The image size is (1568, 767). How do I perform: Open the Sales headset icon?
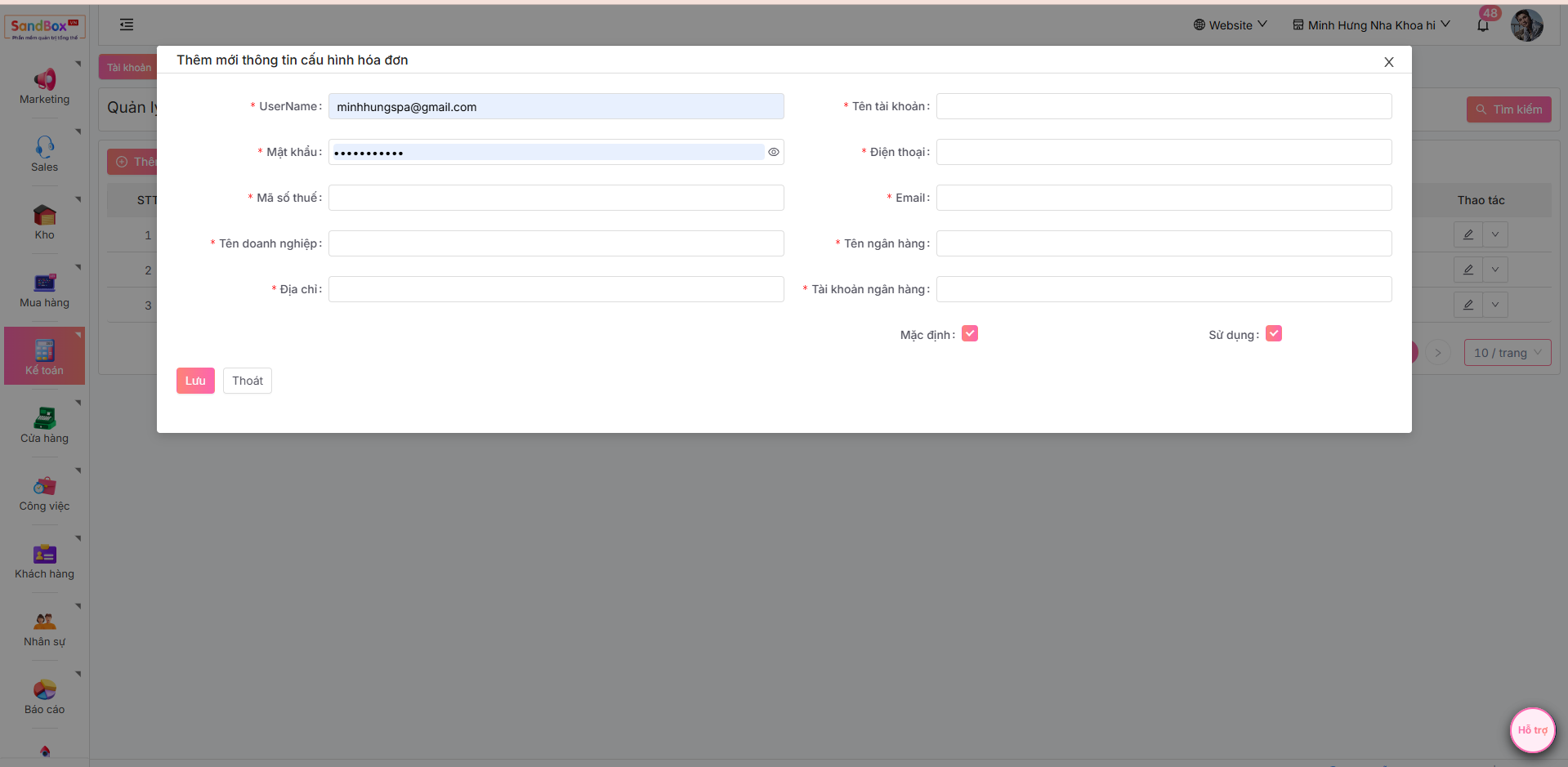[x=44, y=147]
